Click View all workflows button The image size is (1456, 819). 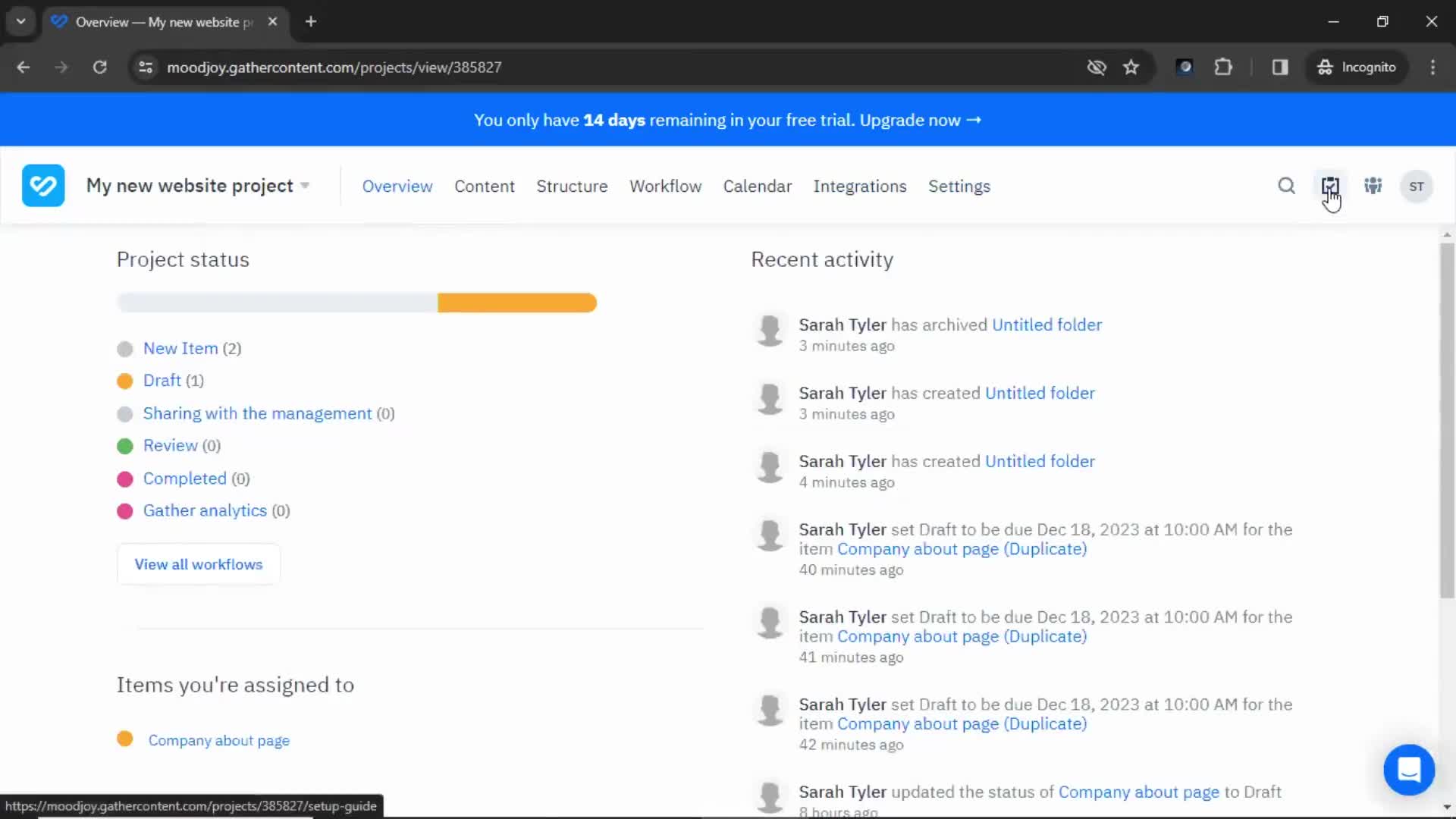coord(198,563)
